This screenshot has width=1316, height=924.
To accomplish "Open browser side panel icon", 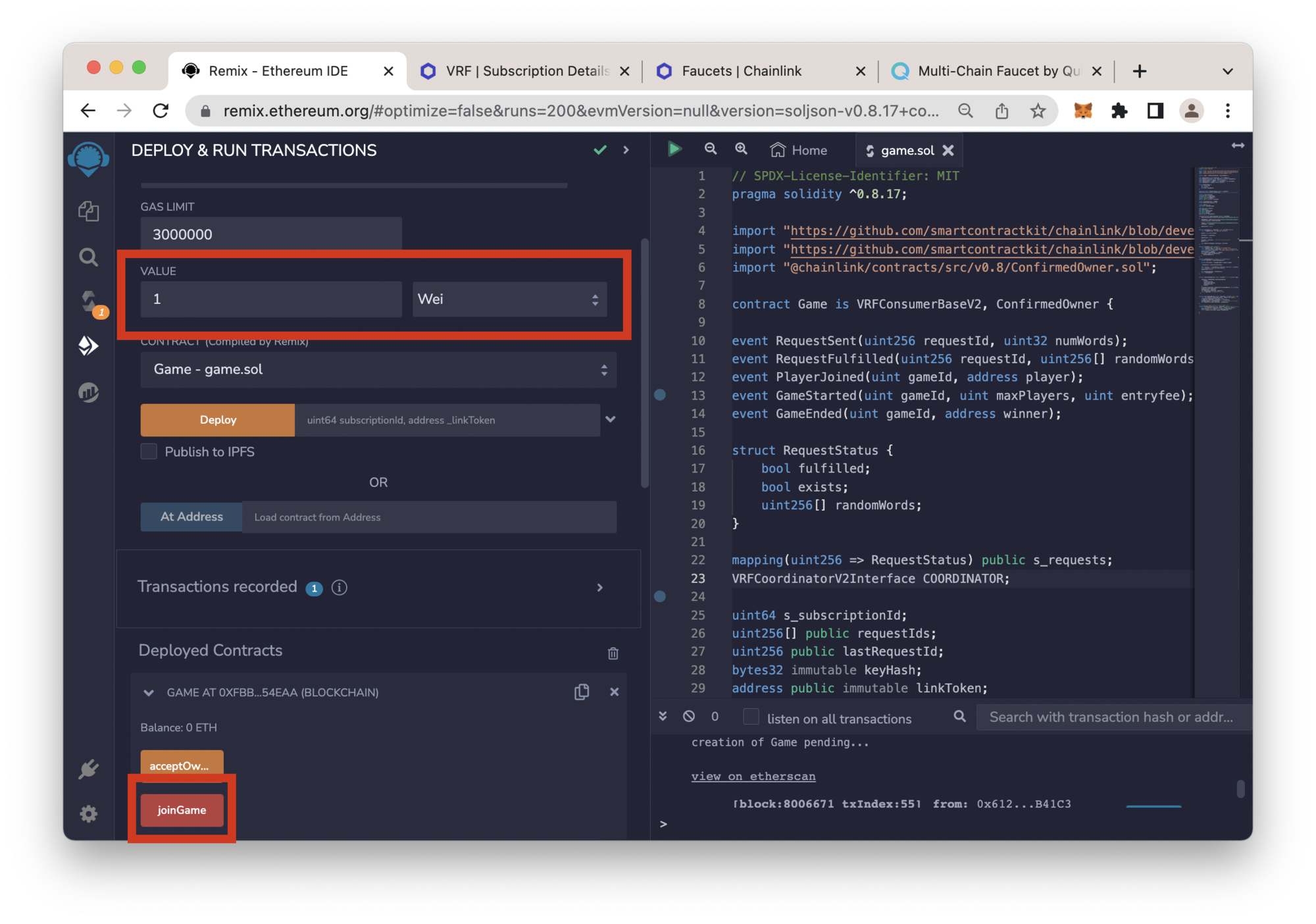I will (1155, 111).
